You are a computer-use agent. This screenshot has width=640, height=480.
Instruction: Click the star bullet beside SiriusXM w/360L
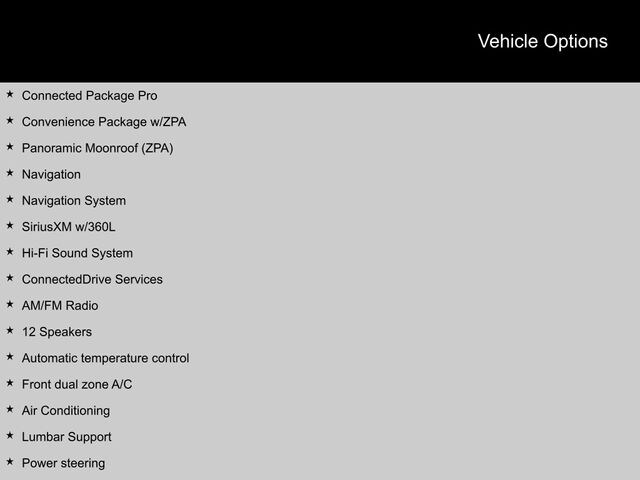[9, 226]
